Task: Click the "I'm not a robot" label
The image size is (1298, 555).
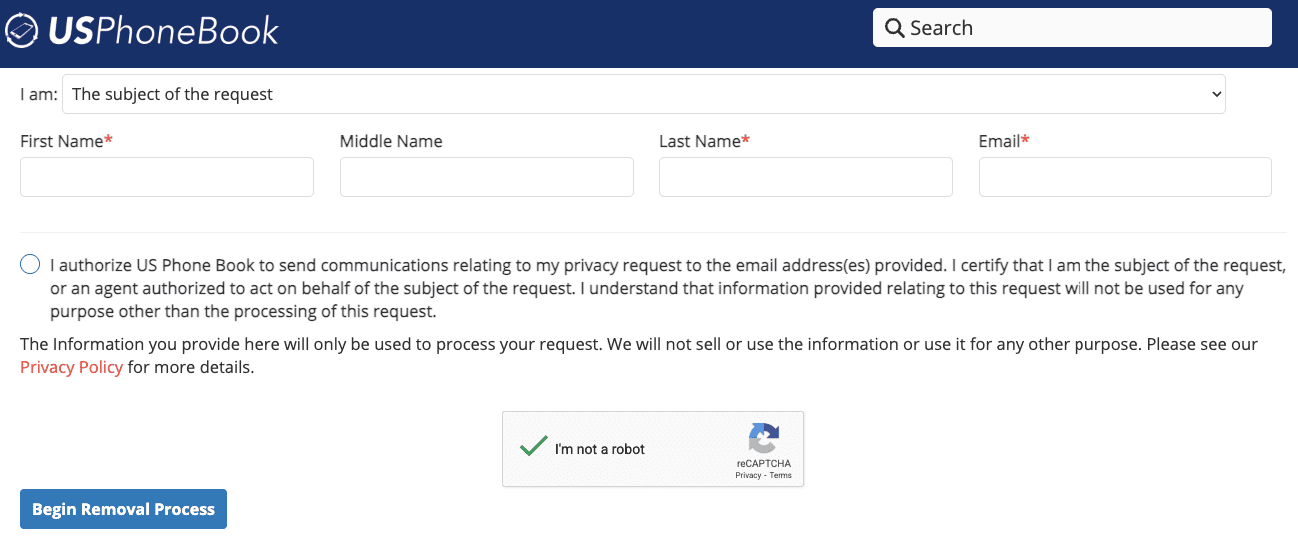Action: pos(600,449)
